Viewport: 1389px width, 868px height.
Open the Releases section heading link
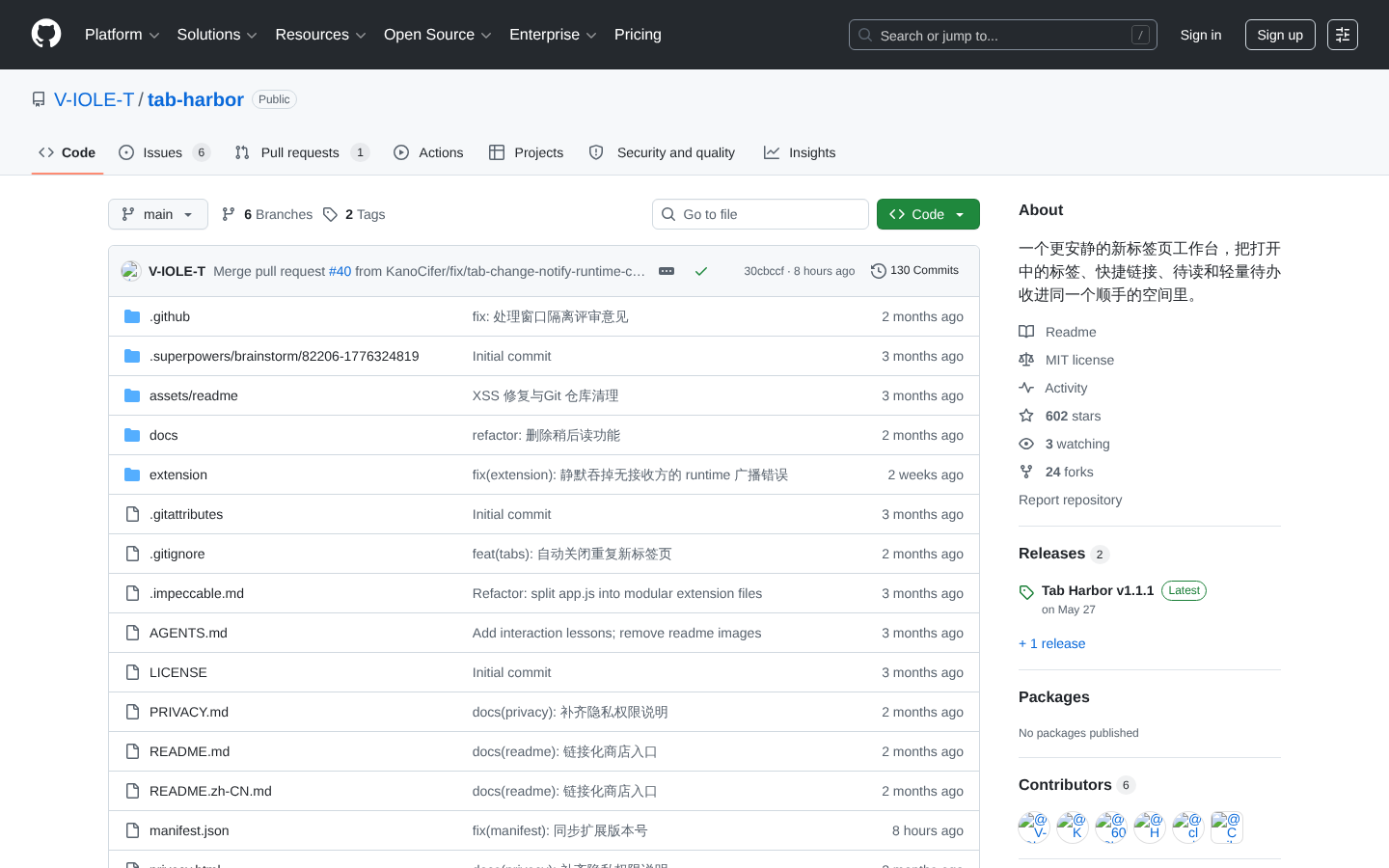click(1064, 554)
